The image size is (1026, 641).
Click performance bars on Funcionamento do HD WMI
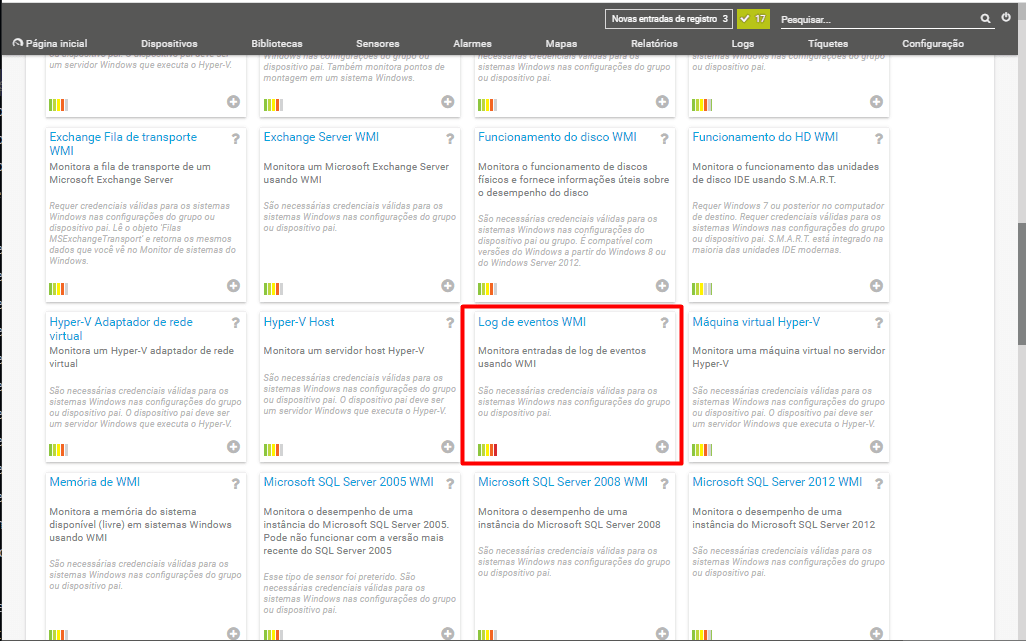(702, 289)
